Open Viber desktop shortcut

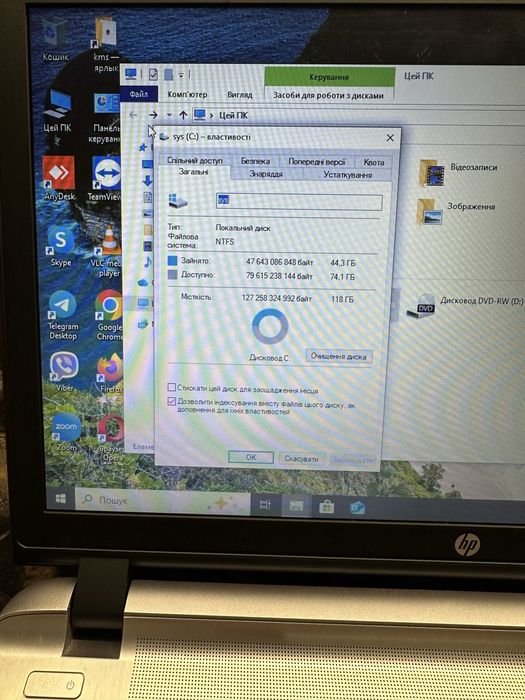[x=64, y=371]
